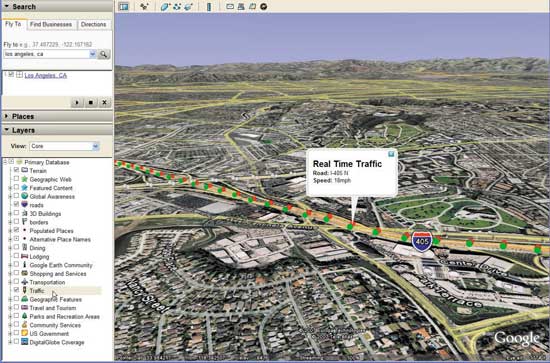
Task: Check the Lodging layer checkbox
Action: (x=16, y=256)
